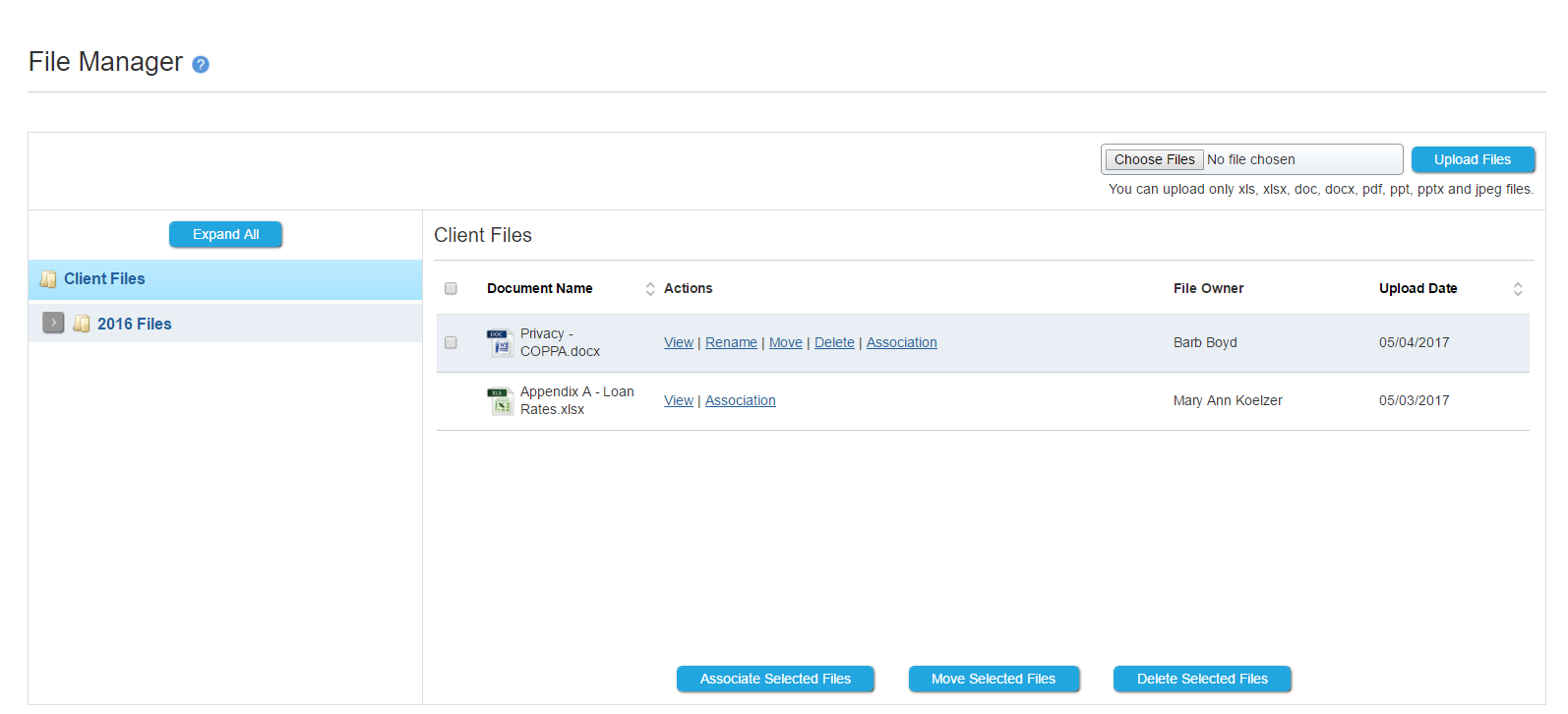Open the 2016 Files folder

coord(135,324)
